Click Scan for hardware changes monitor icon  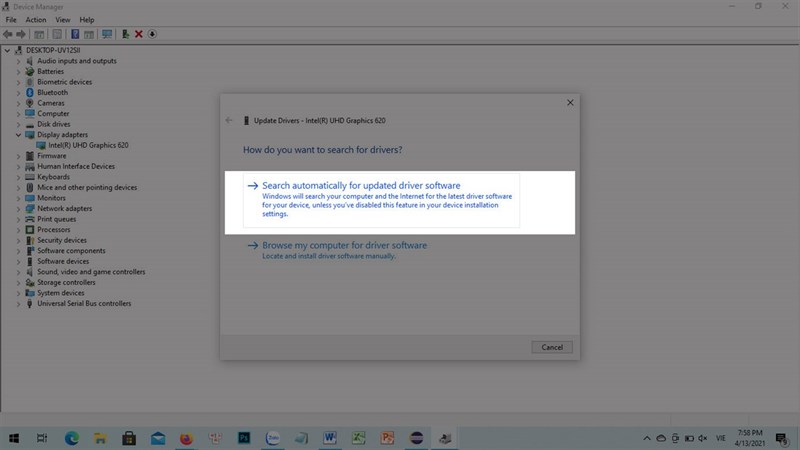click(x=107, y=34)
